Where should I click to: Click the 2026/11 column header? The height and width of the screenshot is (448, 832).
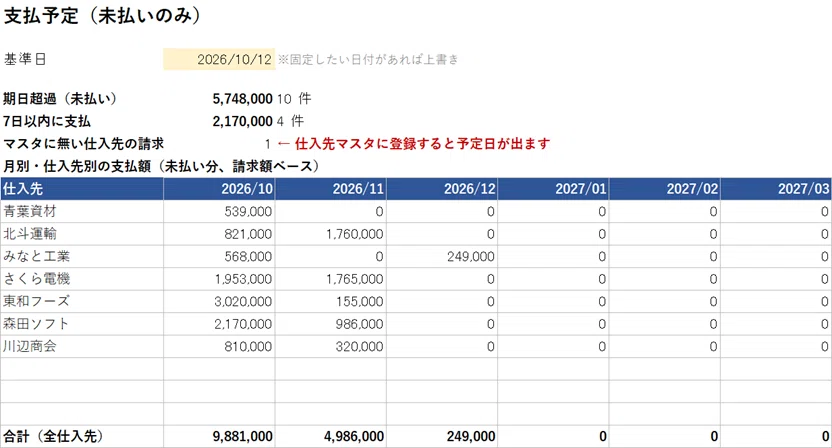point(331,189)
